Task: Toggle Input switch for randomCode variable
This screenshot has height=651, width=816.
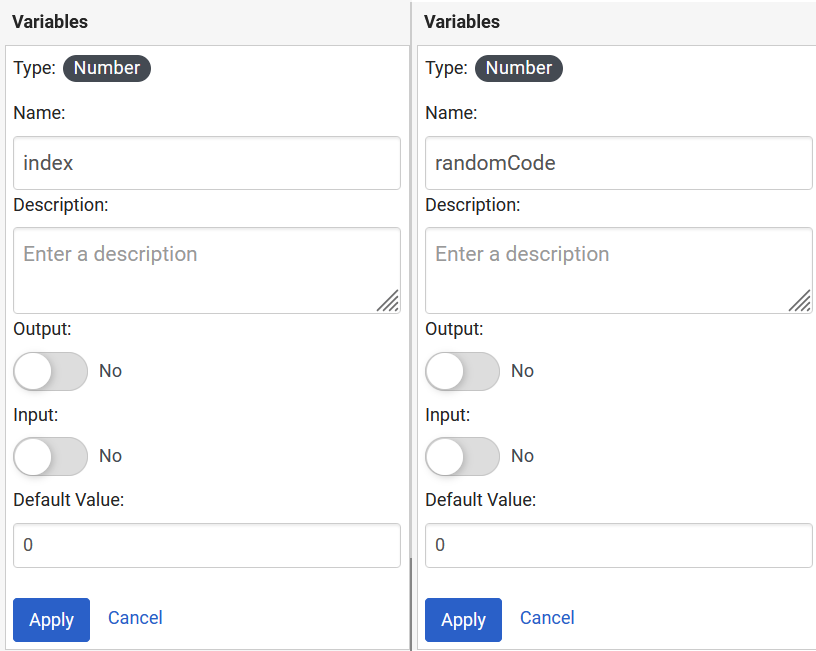Action: coord(462,456)
